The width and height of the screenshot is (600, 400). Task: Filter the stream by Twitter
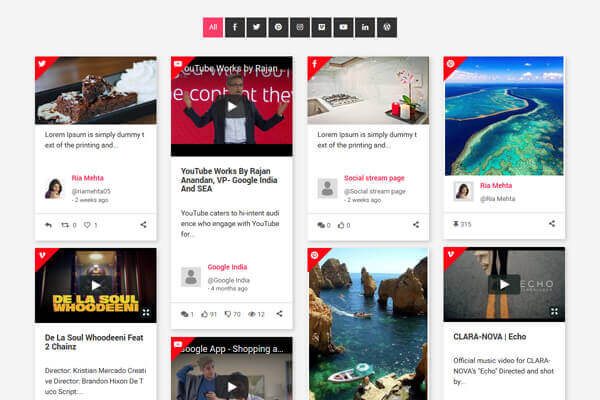tap(256, 27)
